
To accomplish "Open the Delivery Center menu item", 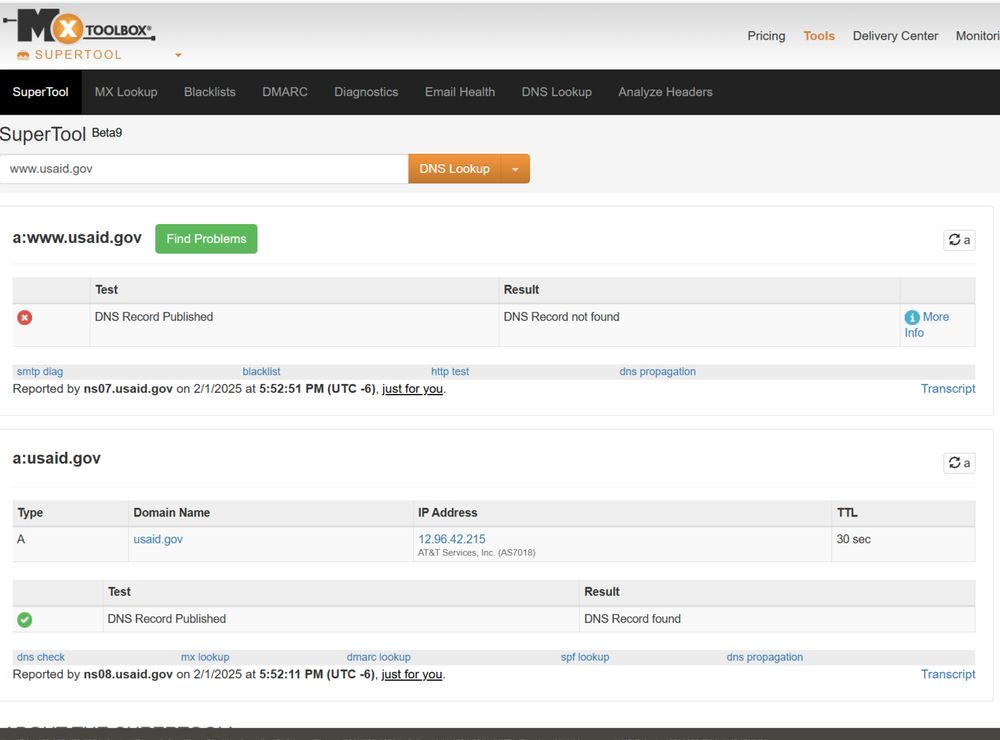I will tap(895, 36).
